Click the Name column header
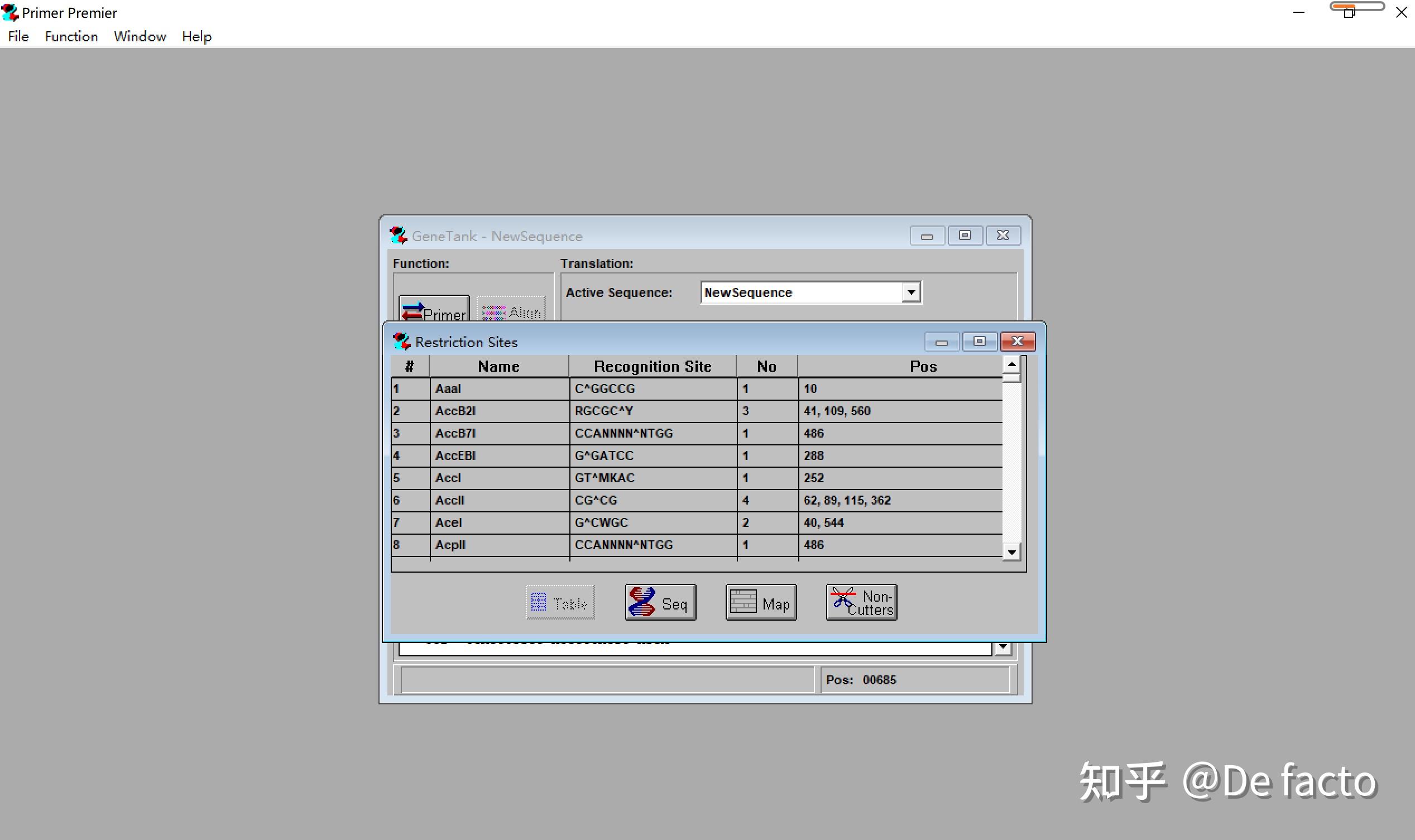 pyautogui.click(x=498, y=366)
